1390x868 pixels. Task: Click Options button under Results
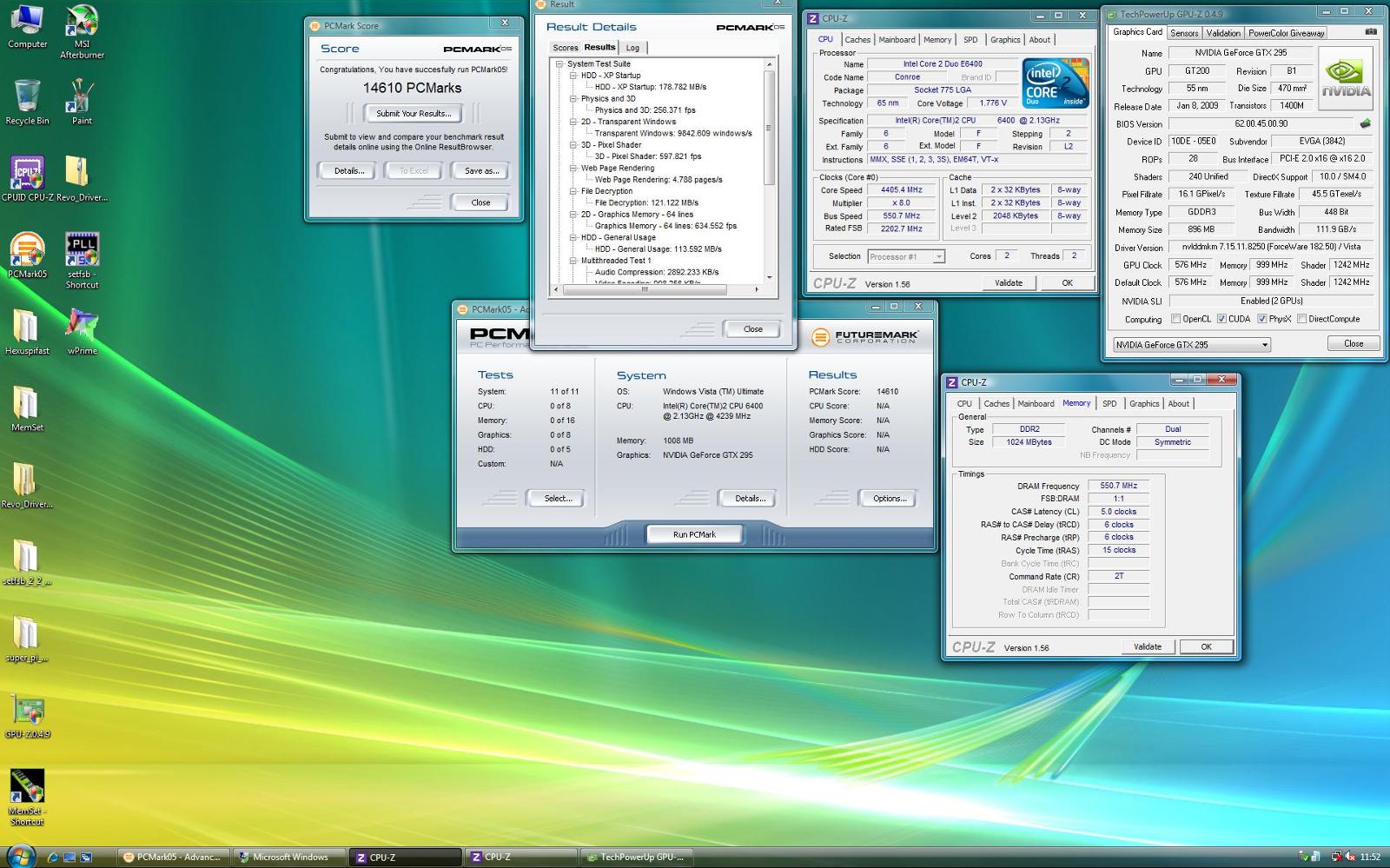coord(890,498)
